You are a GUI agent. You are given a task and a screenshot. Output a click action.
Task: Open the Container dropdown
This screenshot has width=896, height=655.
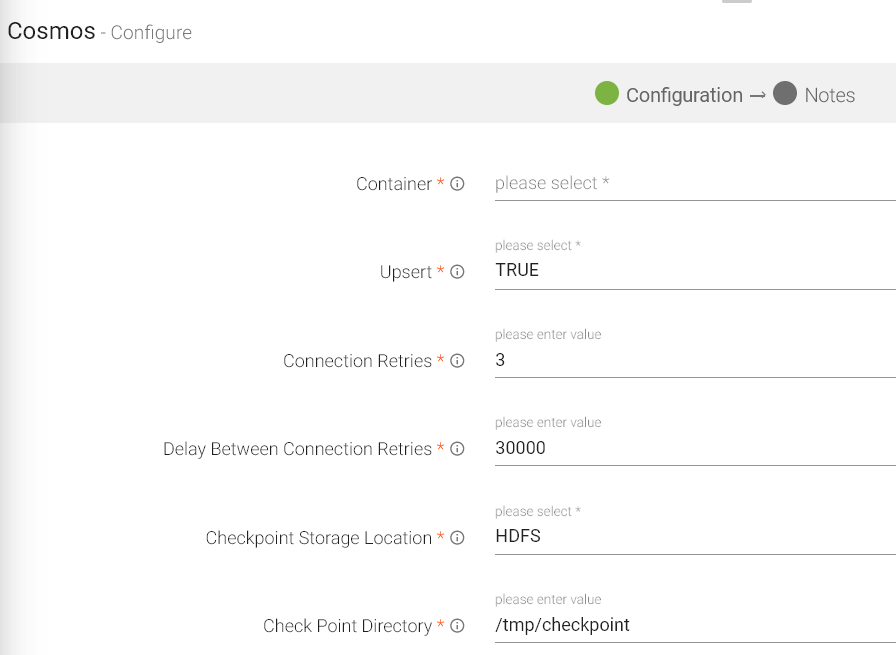coord(690,184)
